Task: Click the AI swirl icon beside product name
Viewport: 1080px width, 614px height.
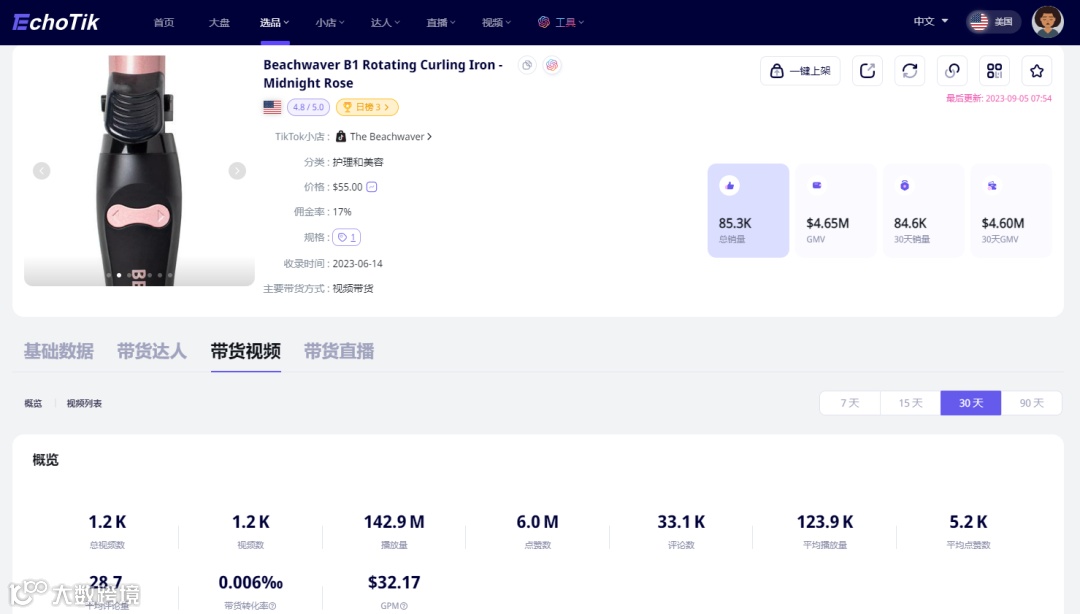Action: click(552, 65)
